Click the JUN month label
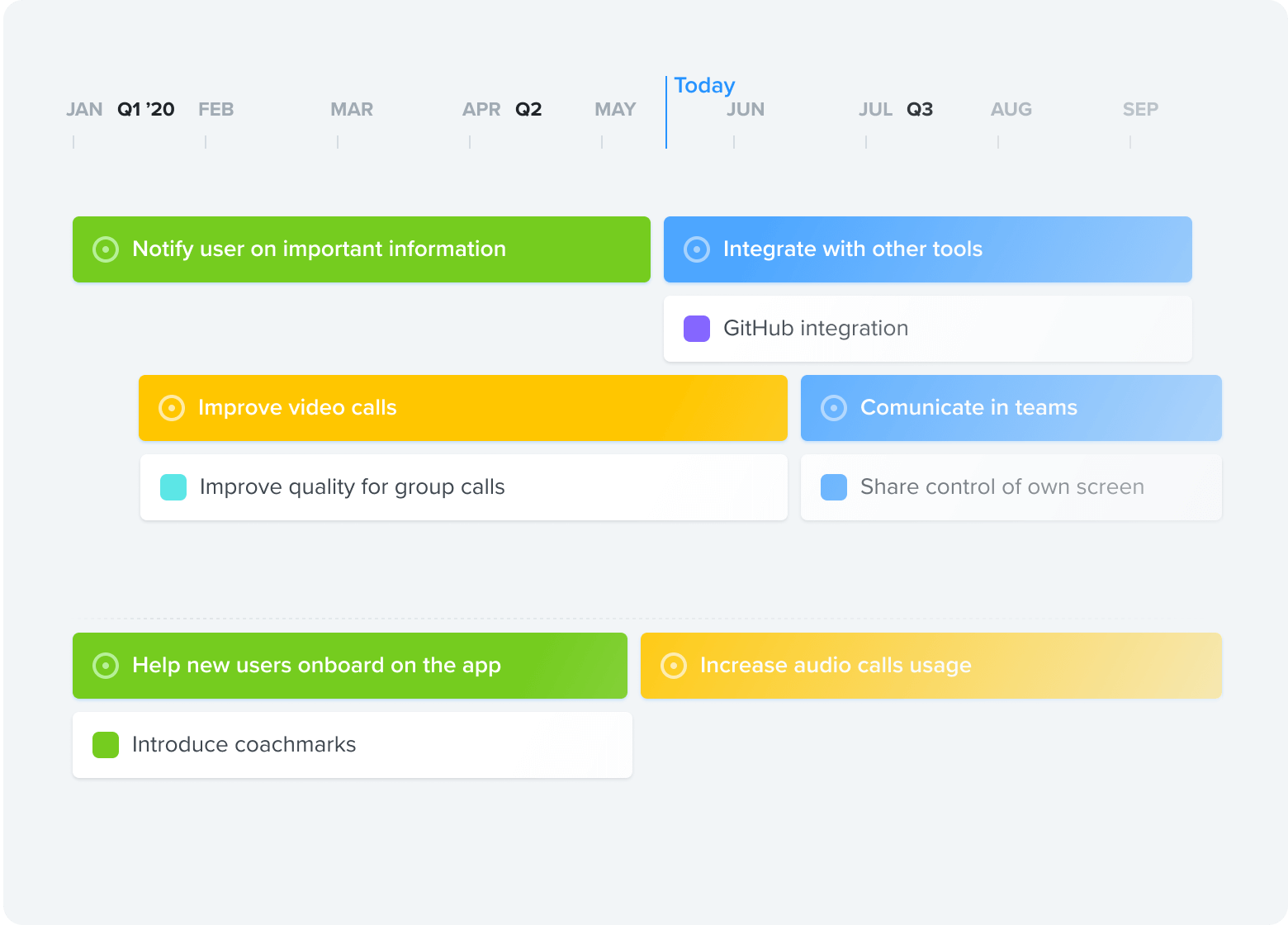The height and width of the screenshot is (925, 1288). pyautogui.click(x=746, y=110)
